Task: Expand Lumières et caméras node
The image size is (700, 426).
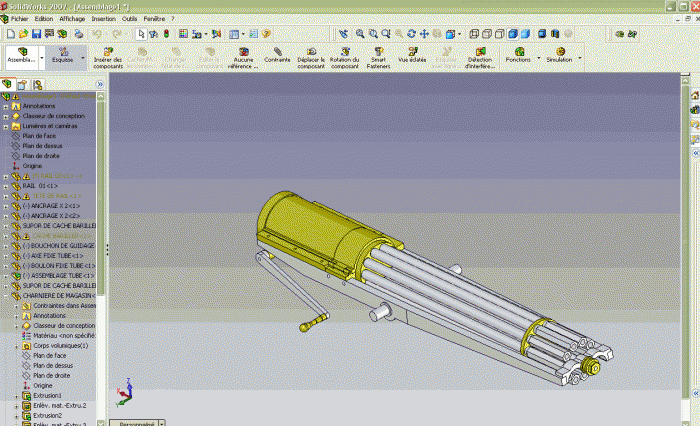Action: pyautogui.click(x=6, y=127)
